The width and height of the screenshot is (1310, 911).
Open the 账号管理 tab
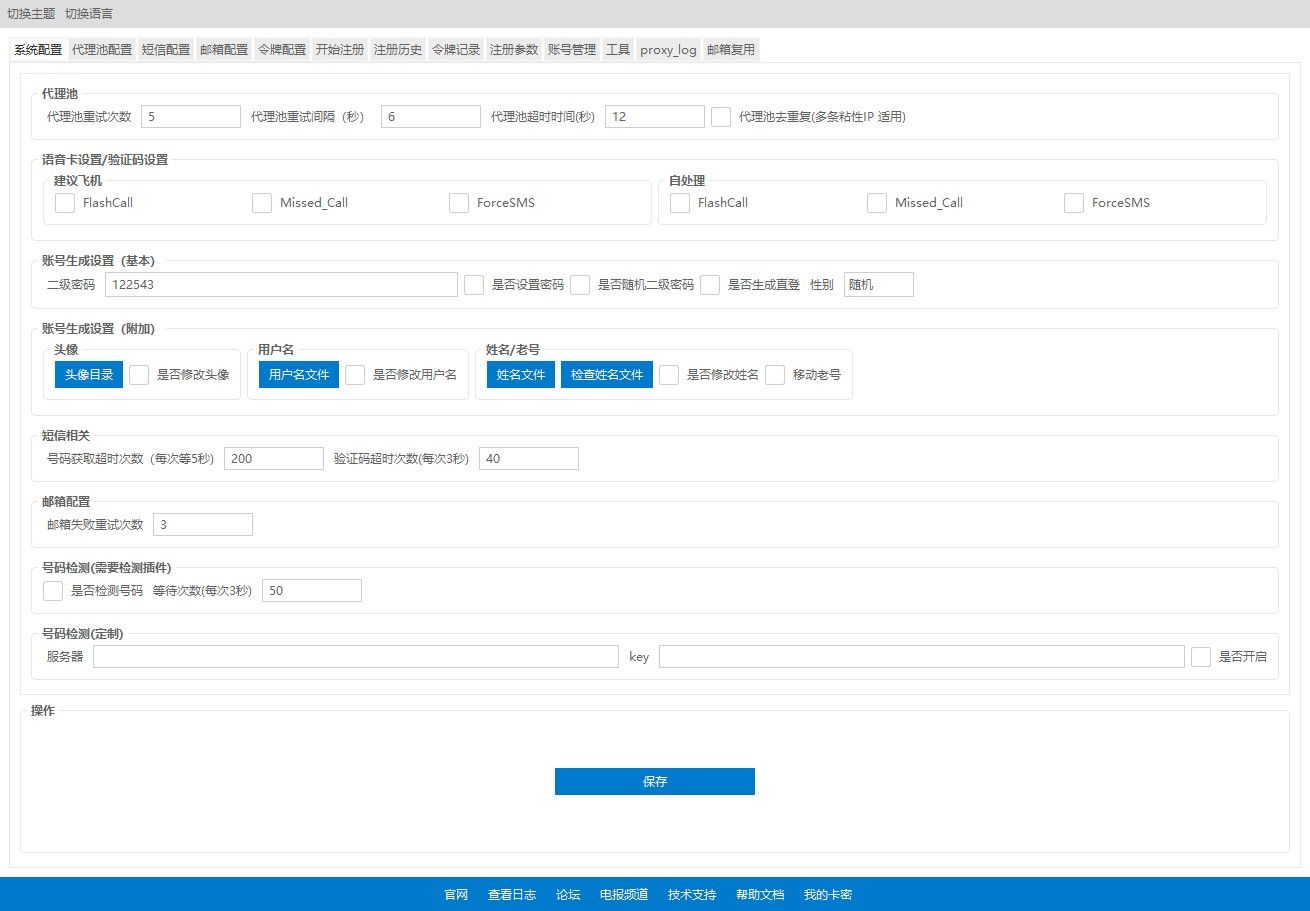tap(572, 50)
